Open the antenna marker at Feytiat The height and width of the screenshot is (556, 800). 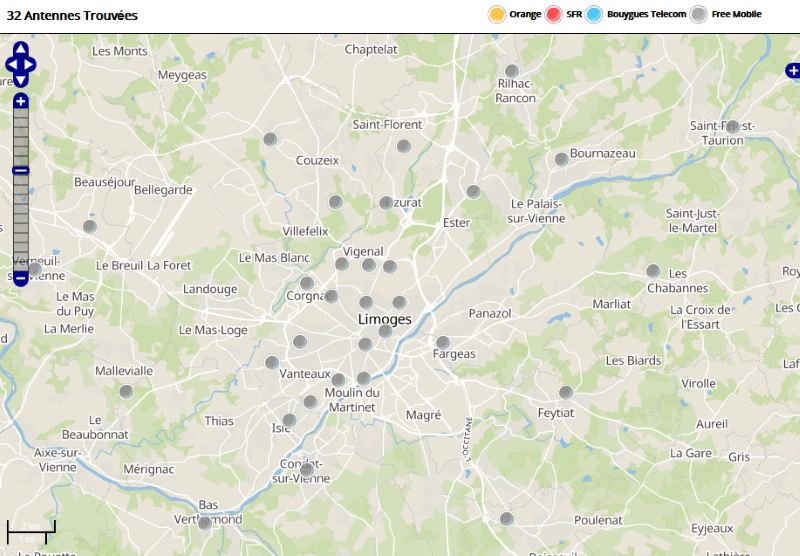565,392
